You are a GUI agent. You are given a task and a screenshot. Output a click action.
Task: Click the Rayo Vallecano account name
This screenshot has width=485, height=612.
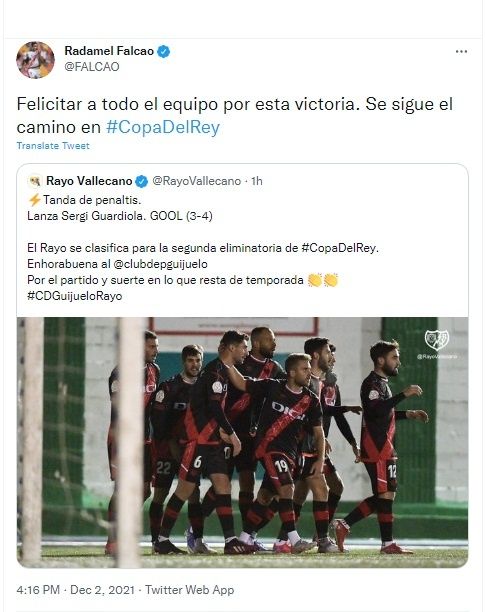point(89,181)
